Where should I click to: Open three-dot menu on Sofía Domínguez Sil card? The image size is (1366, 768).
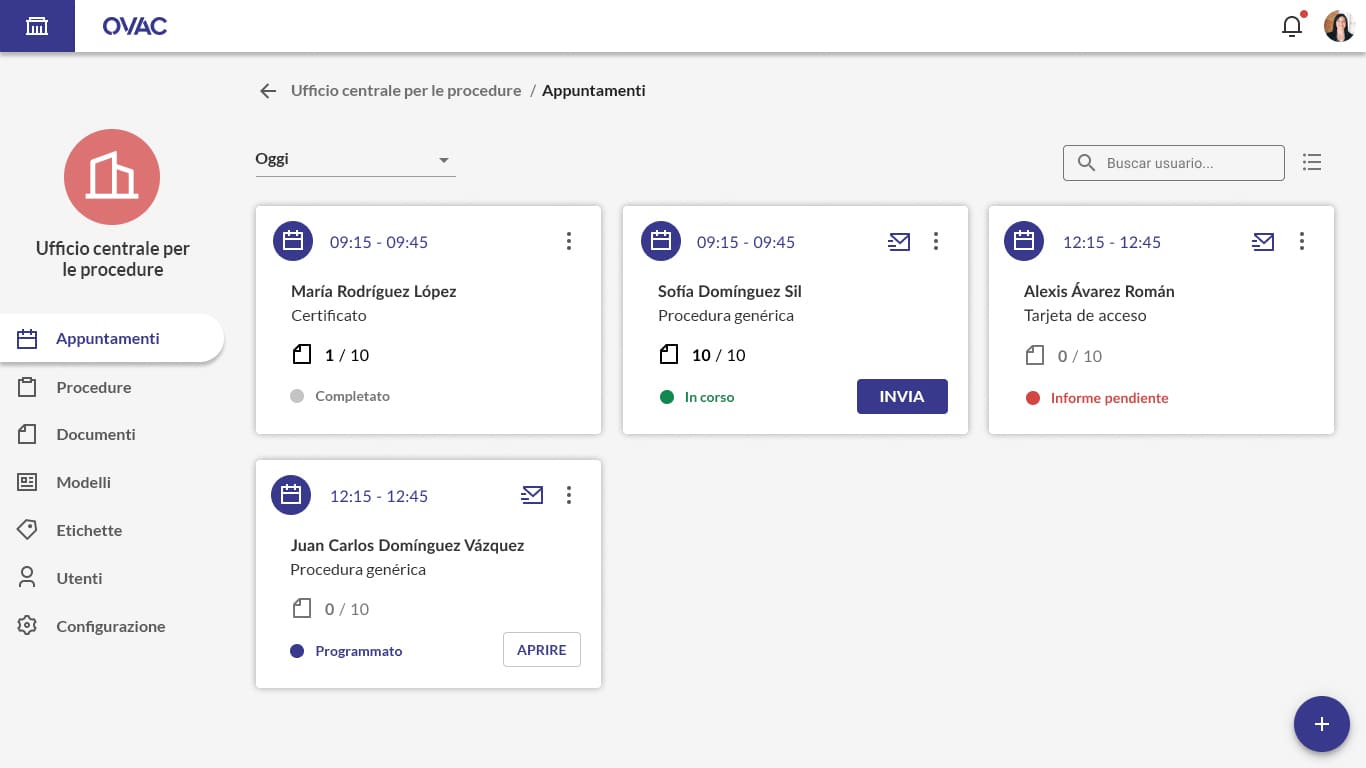pyautogui.click(x=936, y=241)
